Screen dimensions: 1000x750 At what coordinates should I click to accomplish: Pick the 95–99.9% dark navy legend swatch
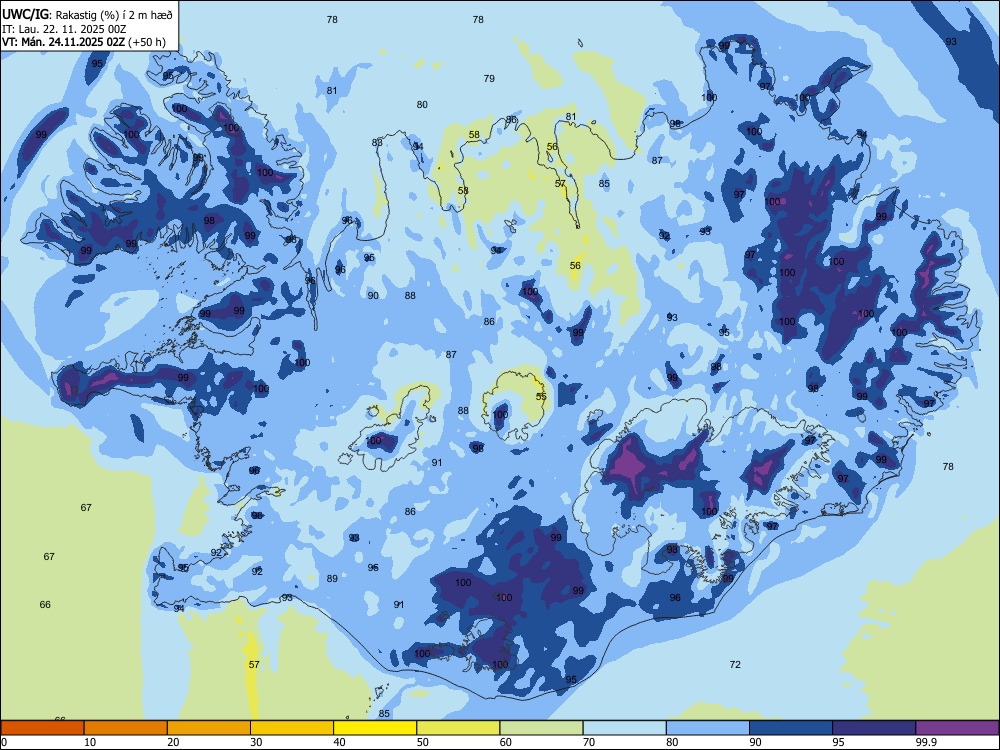pyautogui.click(x=874, y=728)
